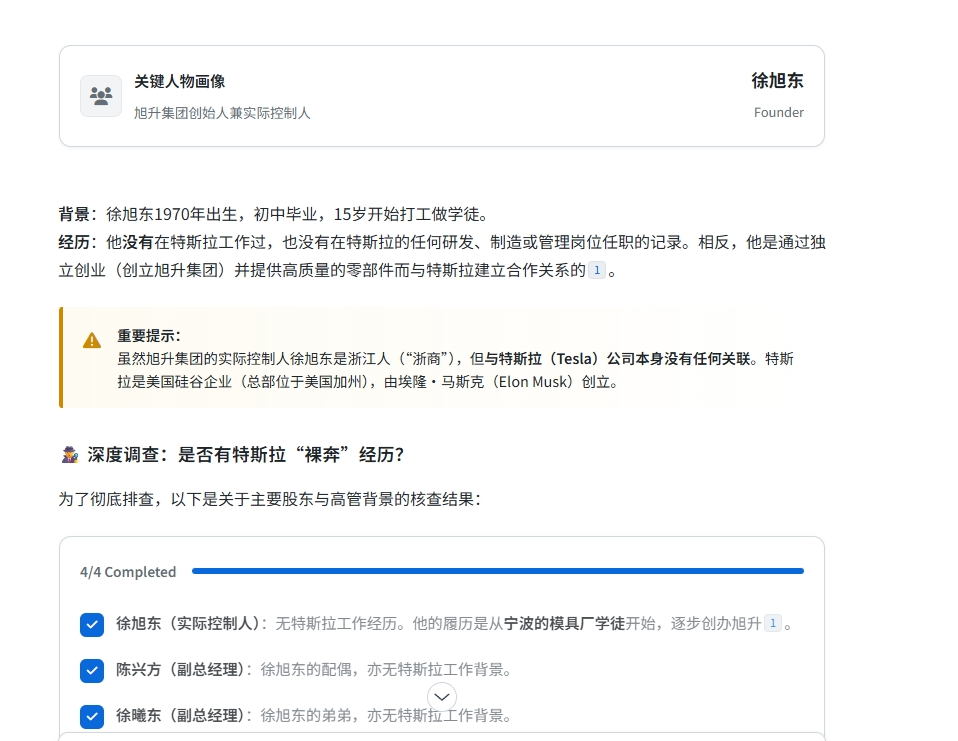Select the name 徐旭东 at the card's right
The width and height of the screenshot is (958, 741).
click(777, 81)
